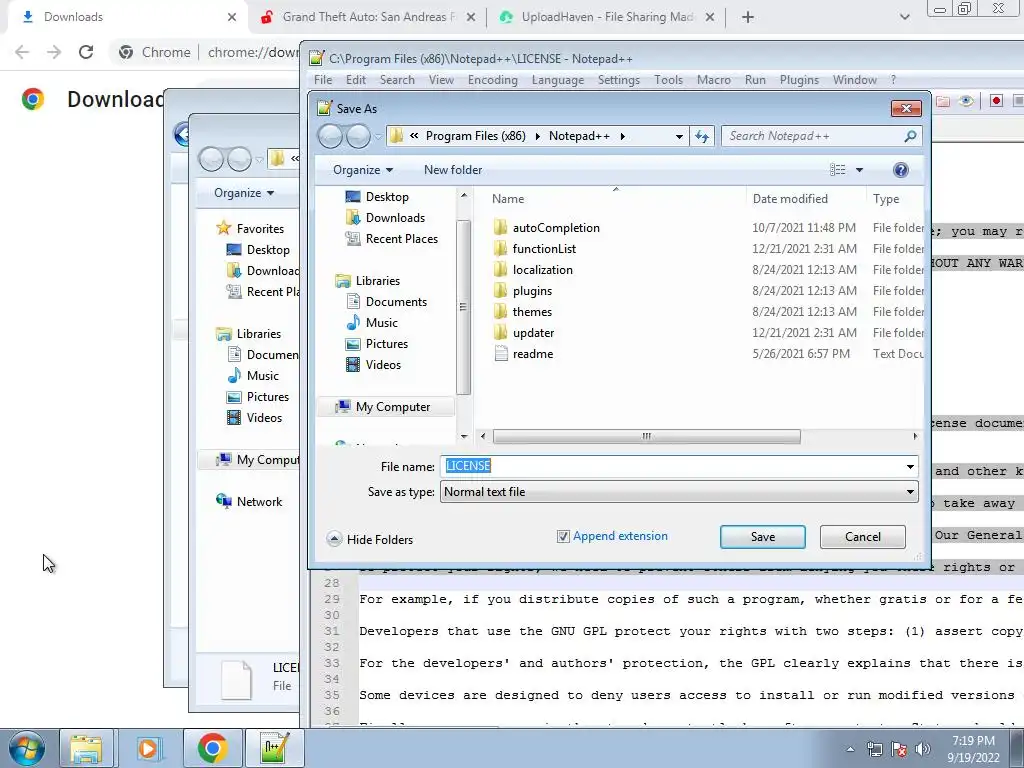Select My Computer in Save As pane
This screenshot has width=1024, height=768.
coord(392,407)
